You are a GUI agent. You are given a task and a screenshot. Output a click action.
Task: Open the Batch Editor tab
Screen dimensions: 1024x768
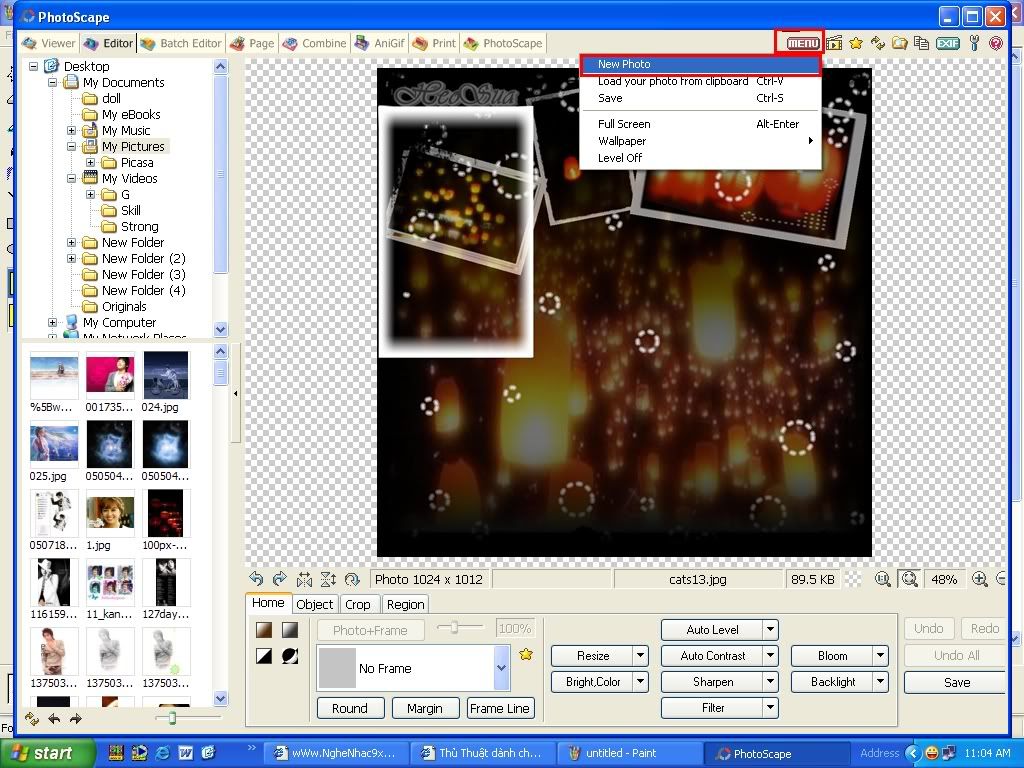pyautogui.click(x=181, y=43)
